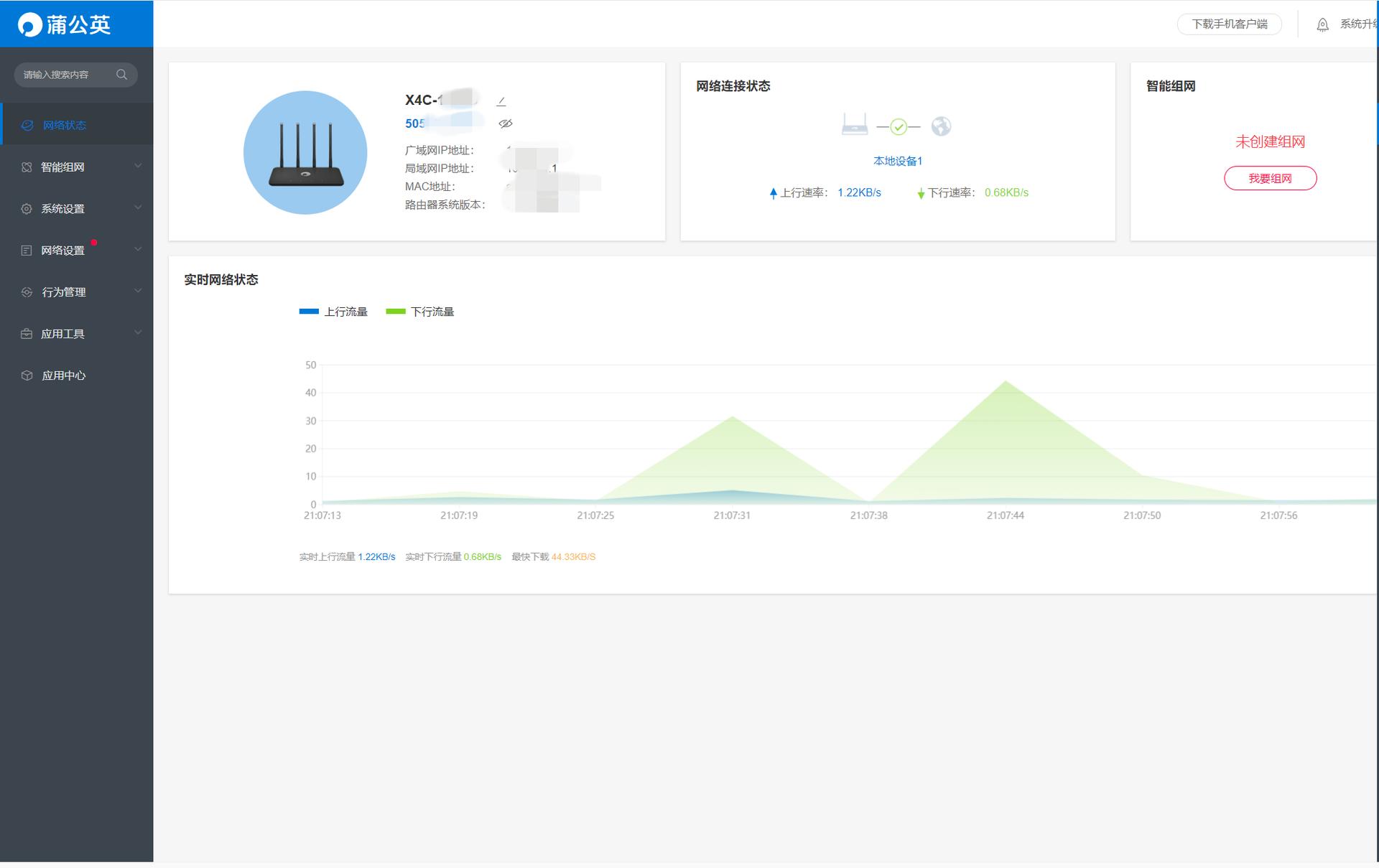Open the 应用中心 menu item
Screen dimensions: 1379x868
[63, 375]
